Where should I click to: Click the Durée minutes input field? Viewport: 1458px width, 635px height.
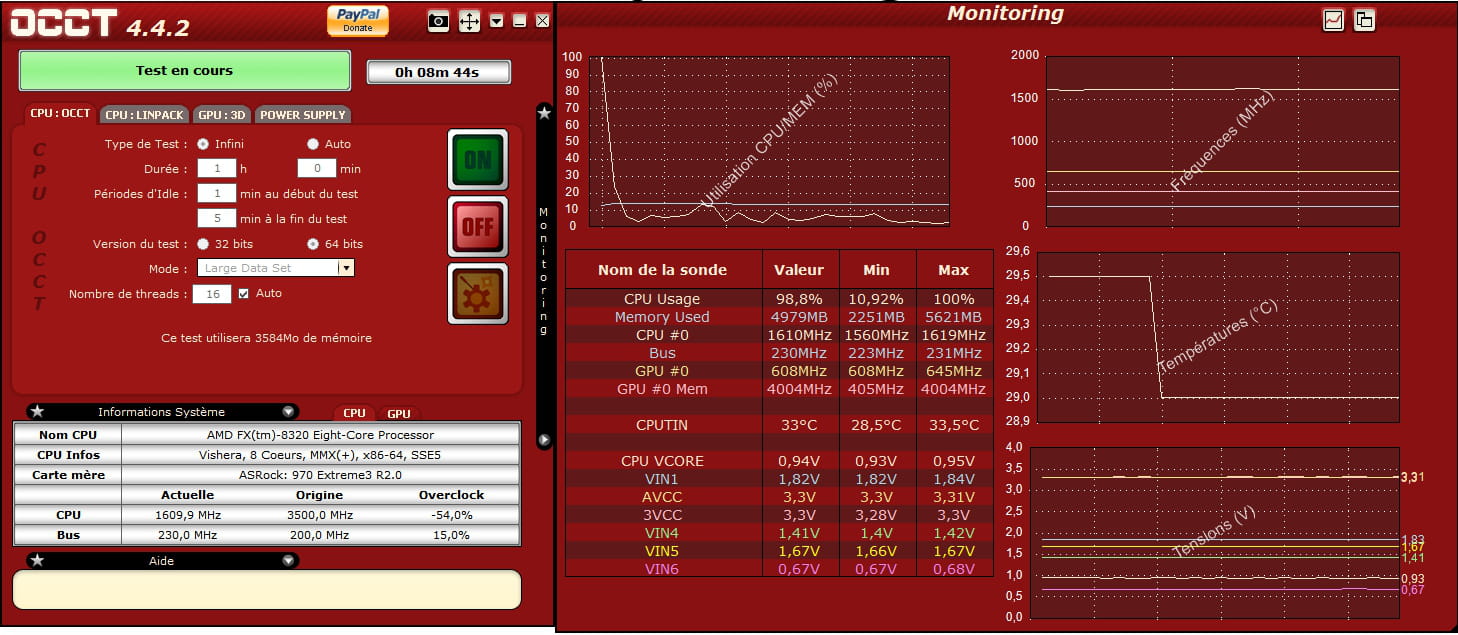(317, 169)
